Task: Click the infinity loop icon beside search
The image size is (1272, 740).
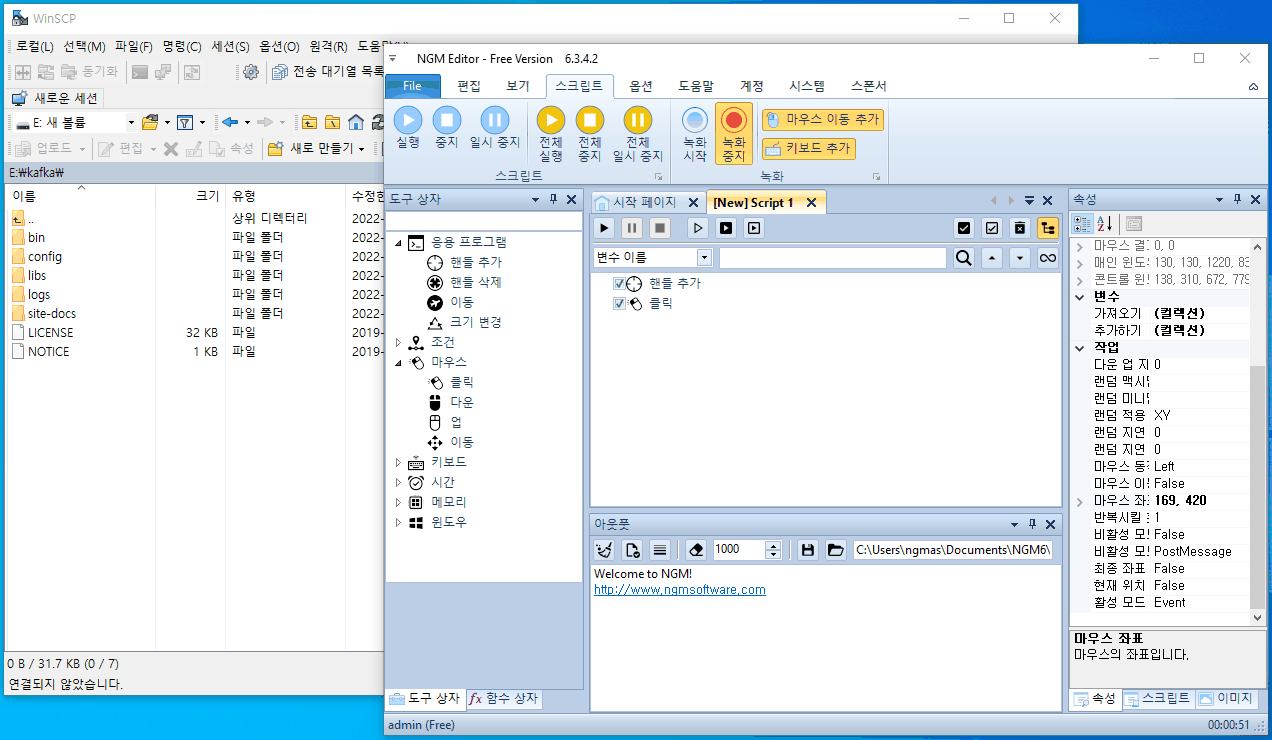Action: tap(1047, 258)
